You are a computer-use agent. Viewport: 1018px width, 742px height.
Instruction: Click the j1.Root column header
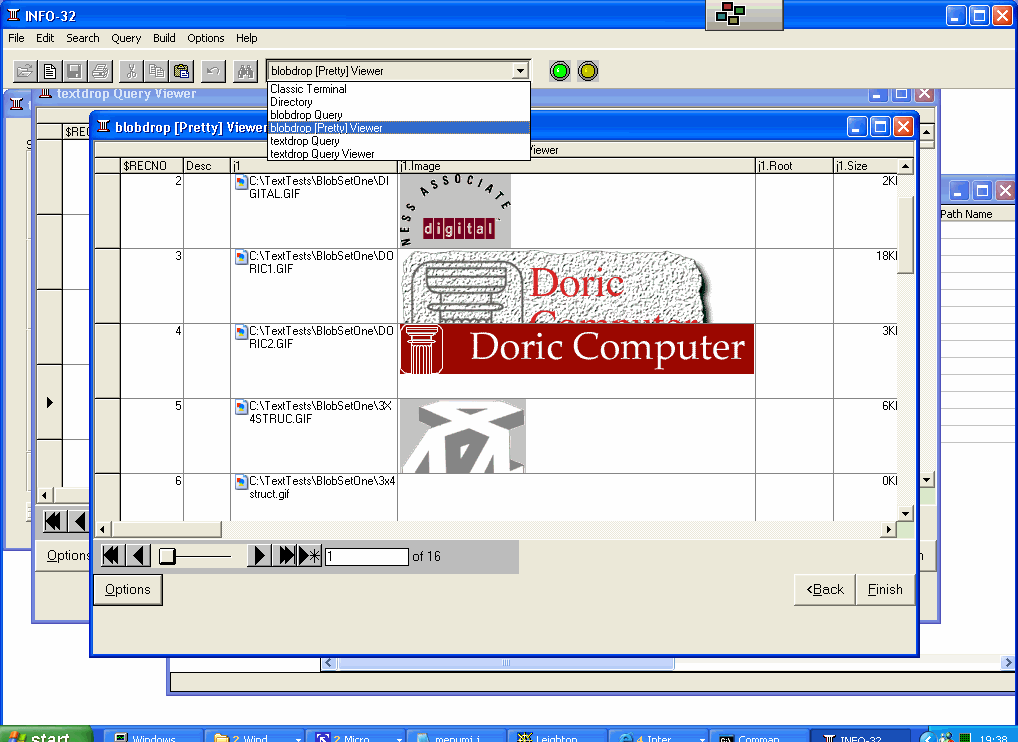[x=795, y=166]
